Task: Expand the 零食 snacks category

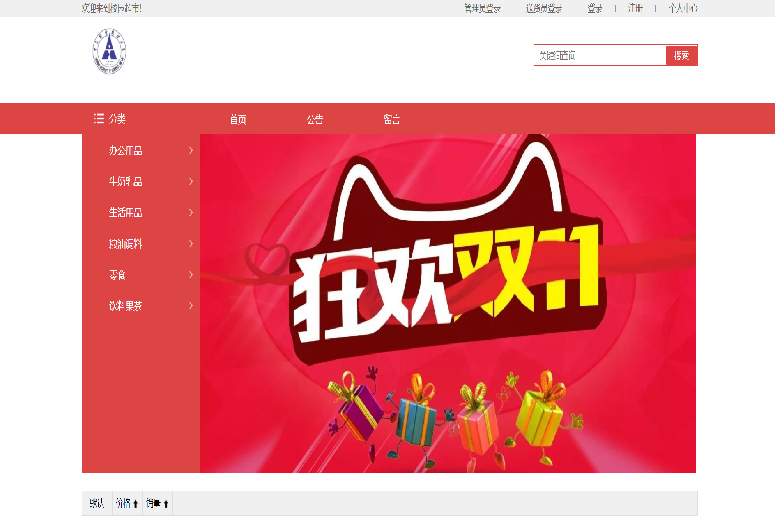Action: point(142,275)
